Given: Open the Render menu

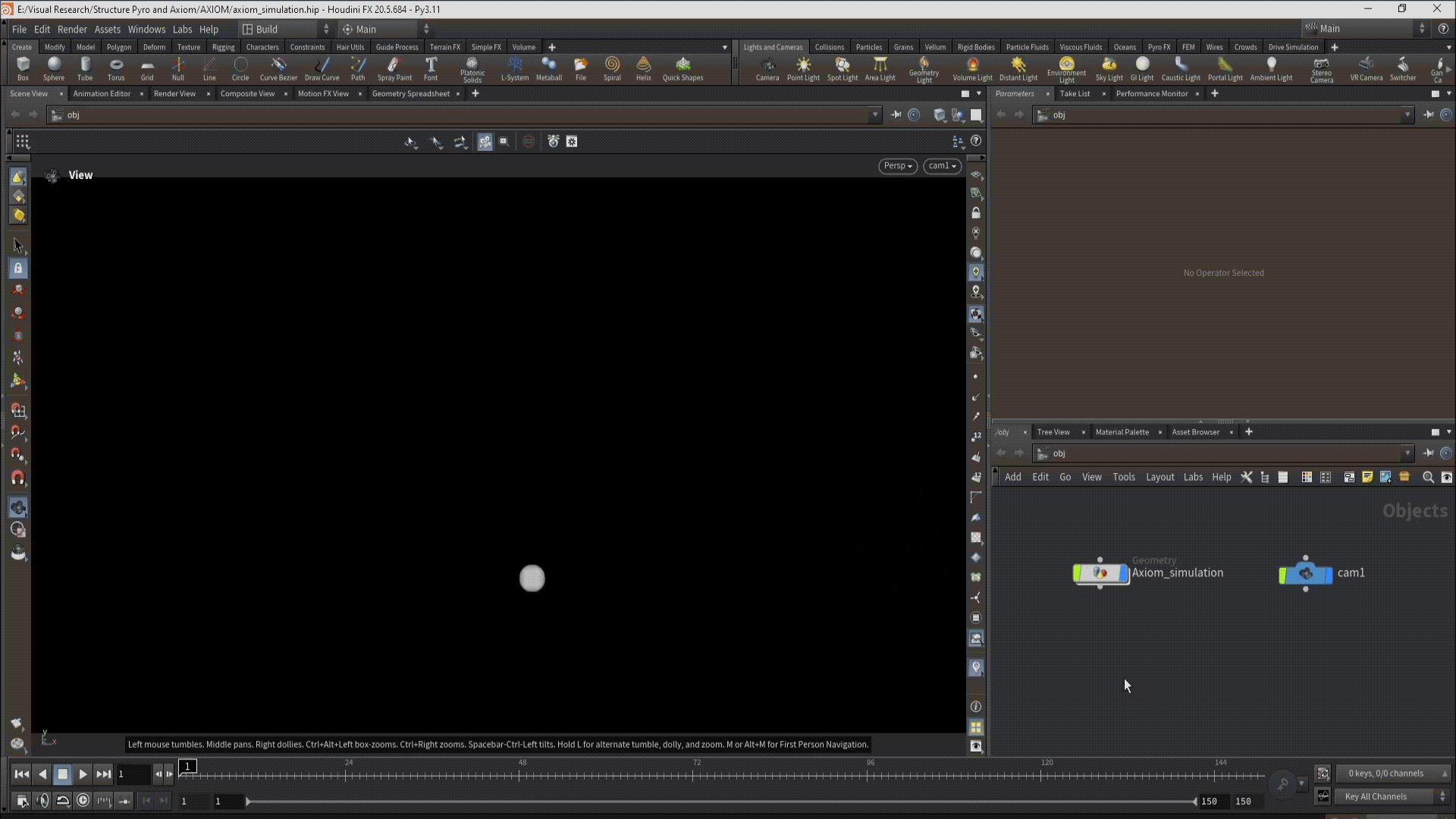Looking at the screenshot, I should [x=72, y=29].
